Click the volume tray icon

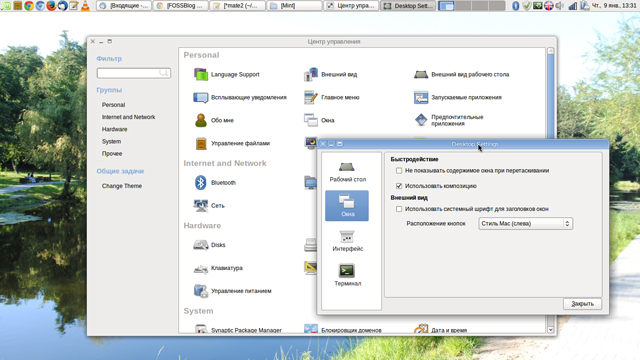pyautogui.click(x=560, y=6)
